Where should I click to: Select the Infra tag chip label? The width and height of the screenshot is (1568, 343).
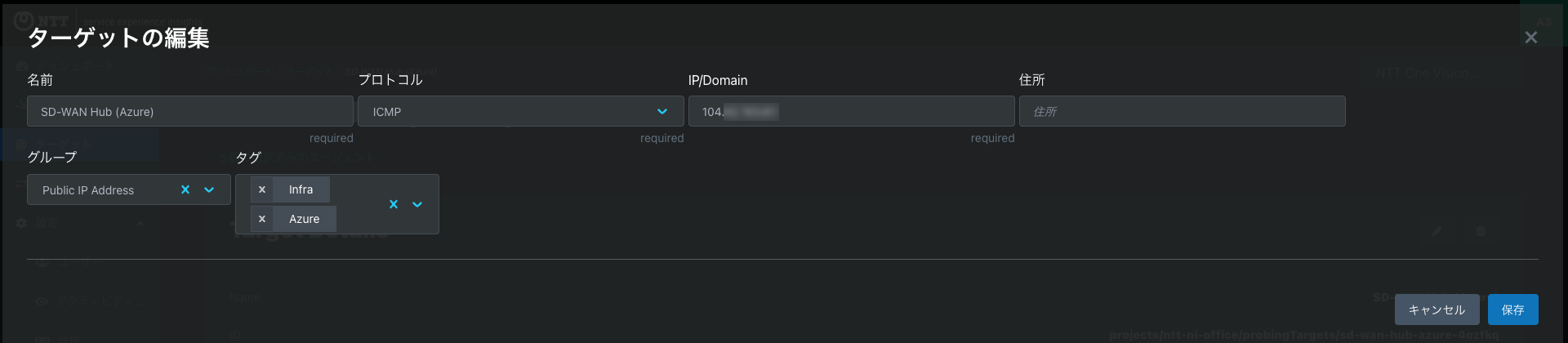[x=301, y=189]
